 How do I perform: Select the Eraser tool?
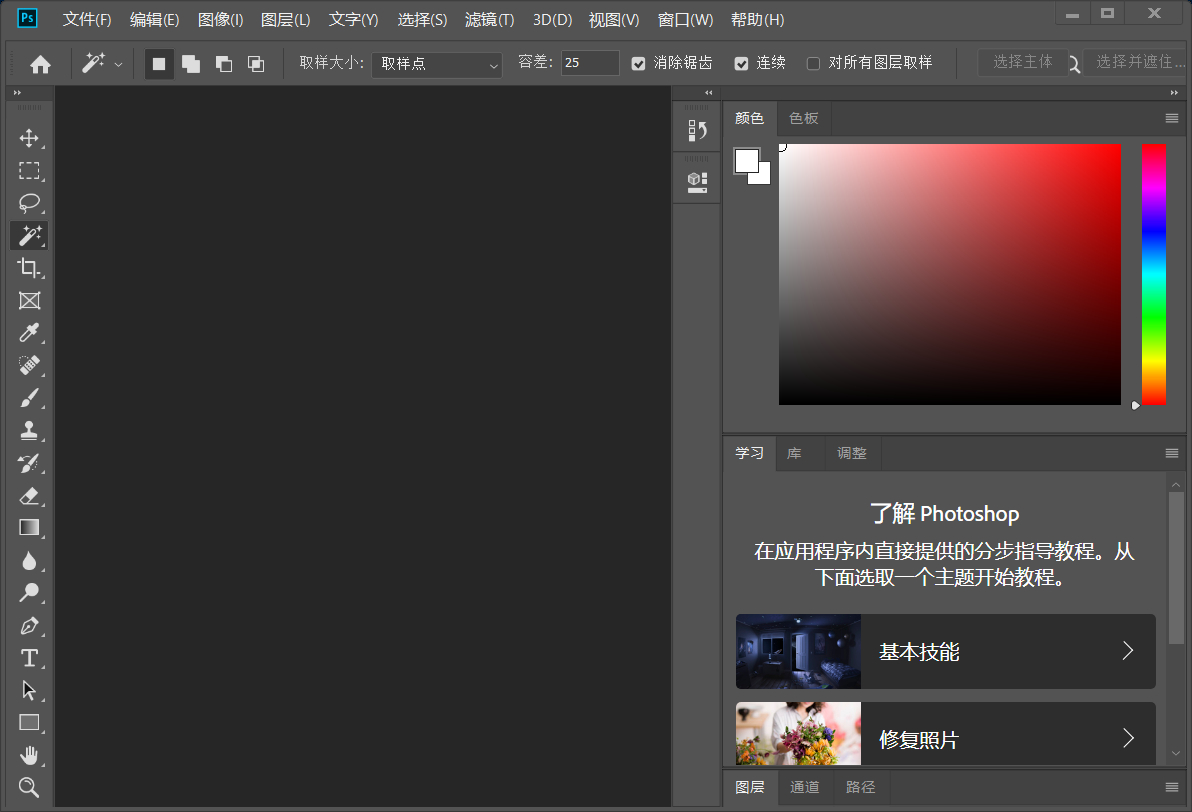point(30,496)
